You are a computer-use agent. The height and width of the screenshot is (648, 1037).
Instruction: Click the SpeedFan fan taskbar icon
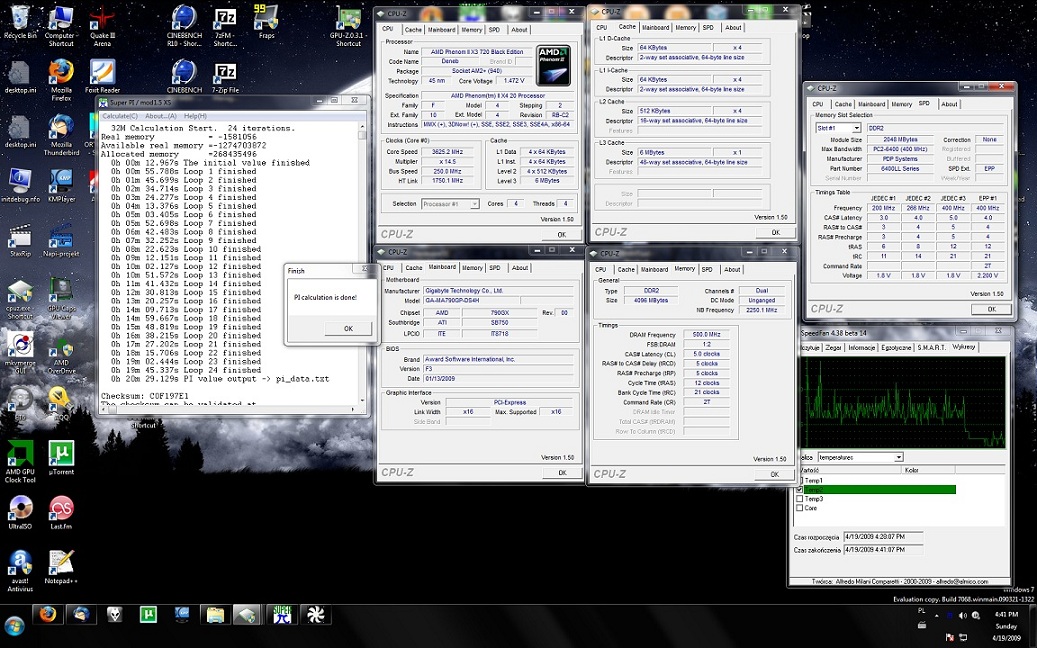point(315,615)
